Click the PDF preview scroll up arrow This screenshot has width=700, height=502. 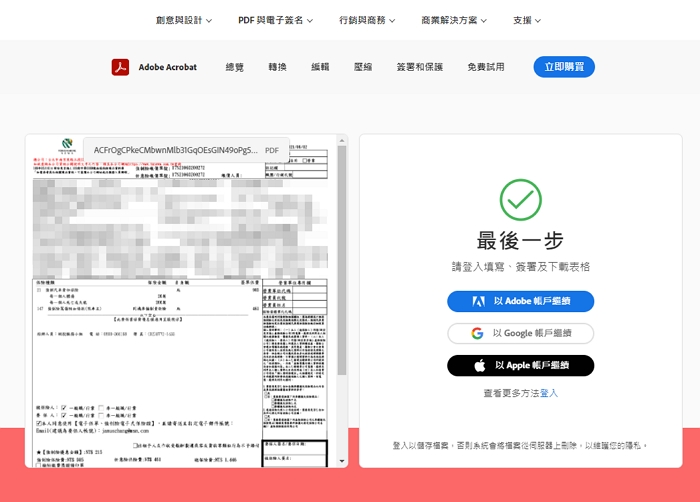tap(342, 141)
